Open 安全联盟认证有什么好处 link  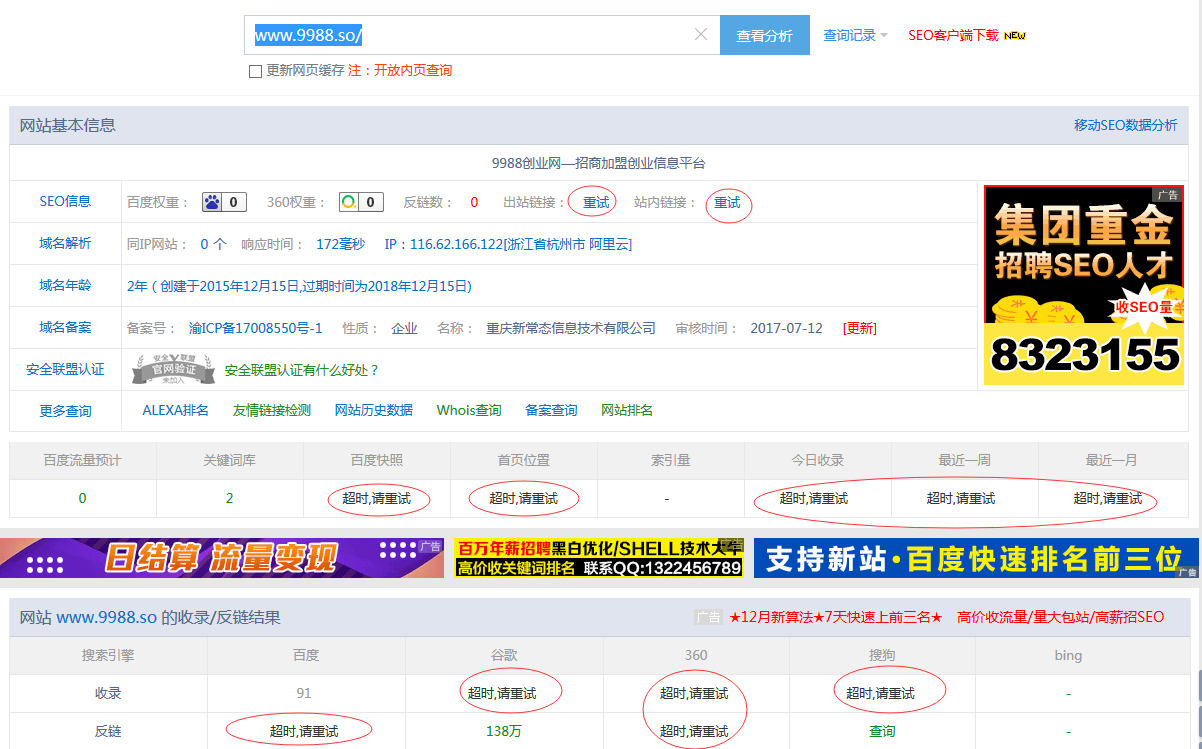pyautogui.click(x=302, y=370)
